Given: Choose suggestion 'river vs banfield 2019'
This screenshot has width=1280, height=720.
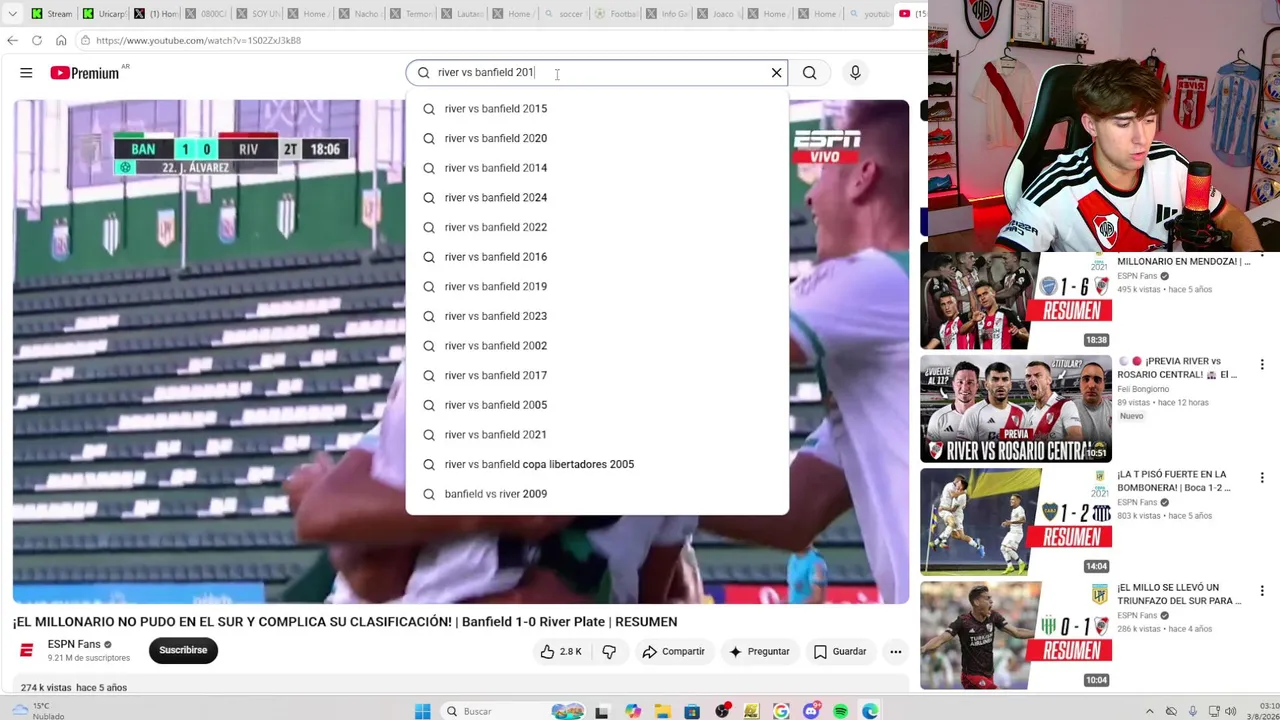Looking at the screenshot, I should click(x=597, y=286).
